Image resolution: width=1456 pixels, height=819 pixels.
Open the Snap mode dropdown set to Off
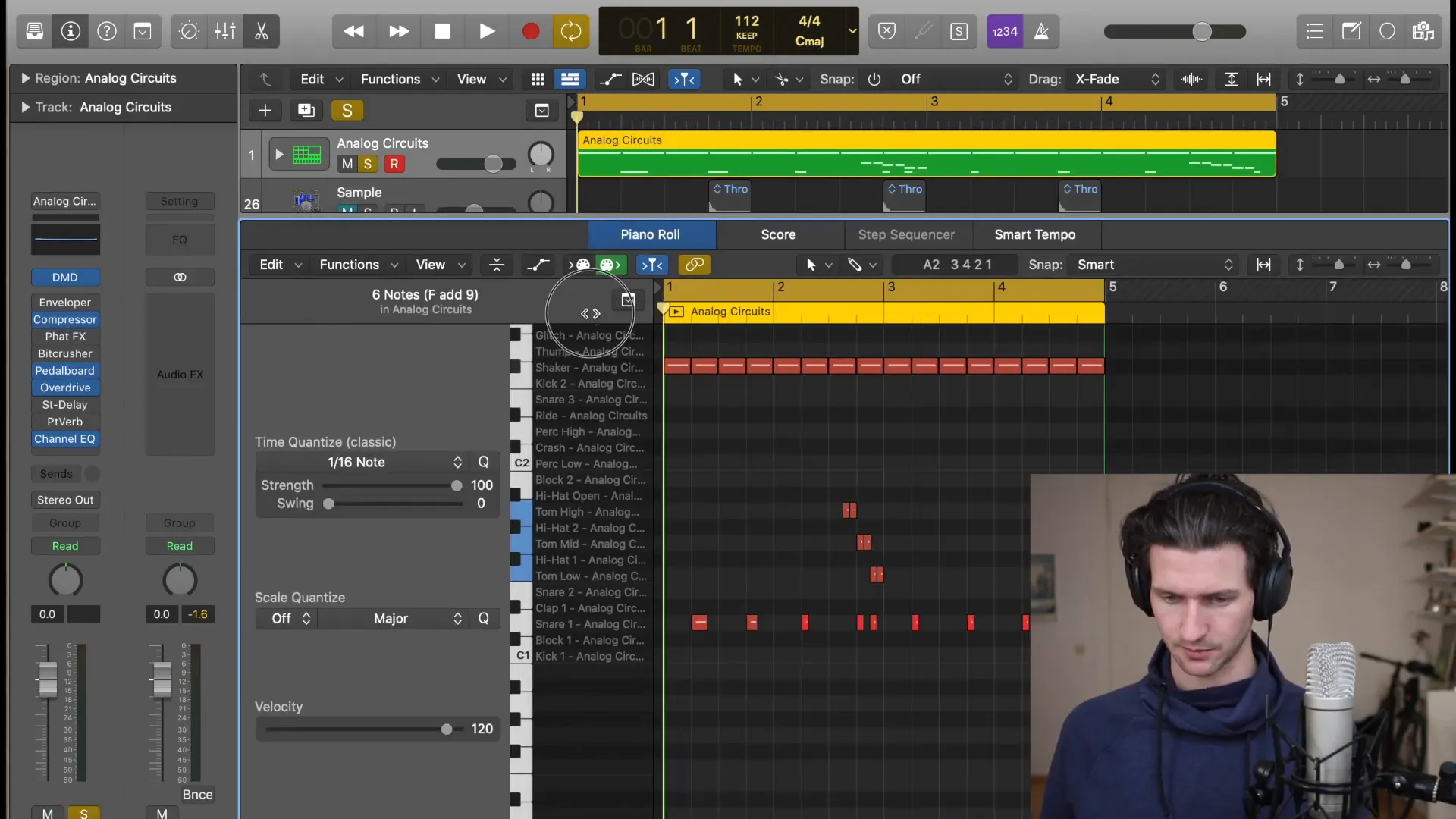point(956,79)
